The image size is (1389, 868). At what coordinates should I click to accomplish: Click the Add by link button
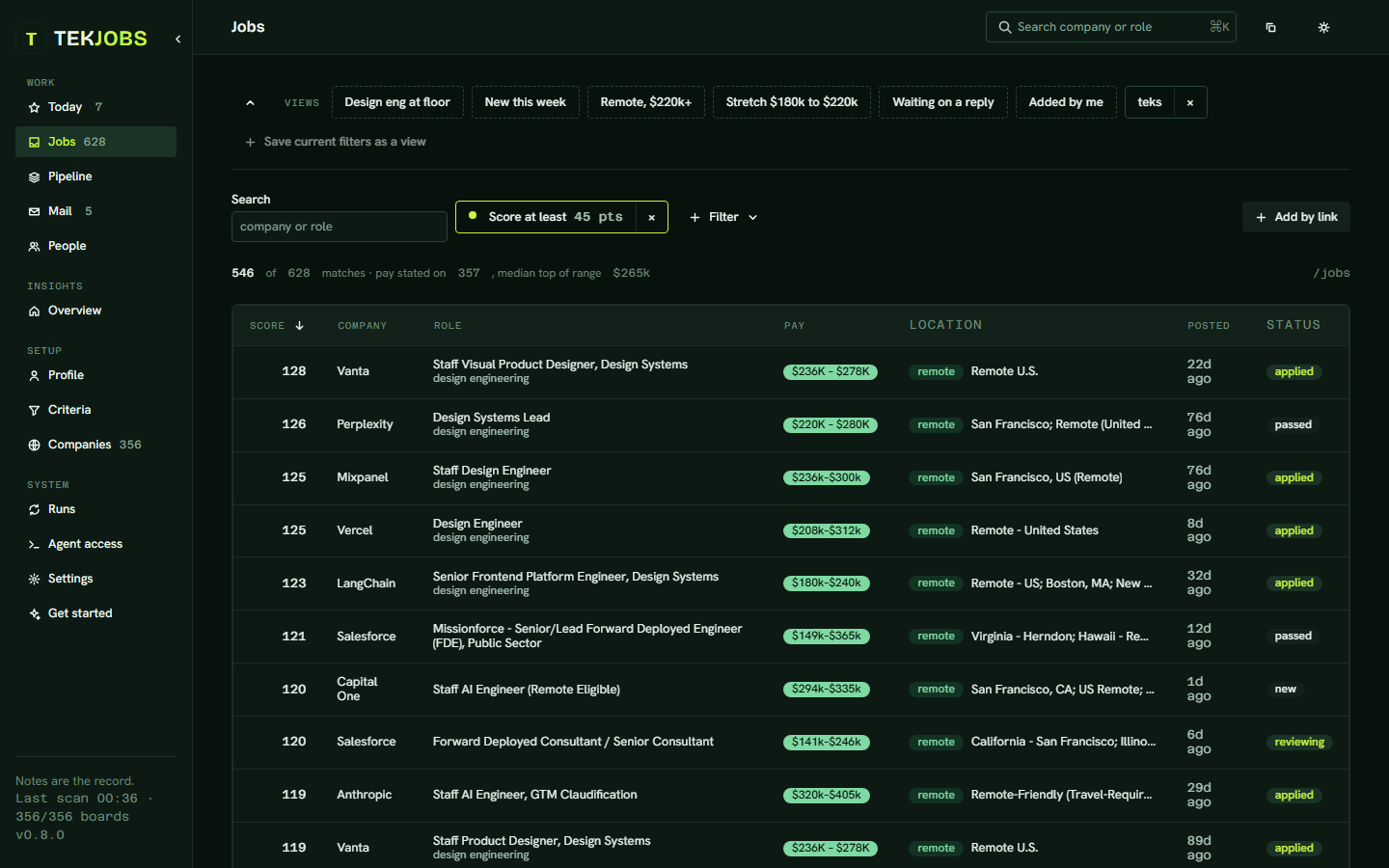[x=1296, y=217]
